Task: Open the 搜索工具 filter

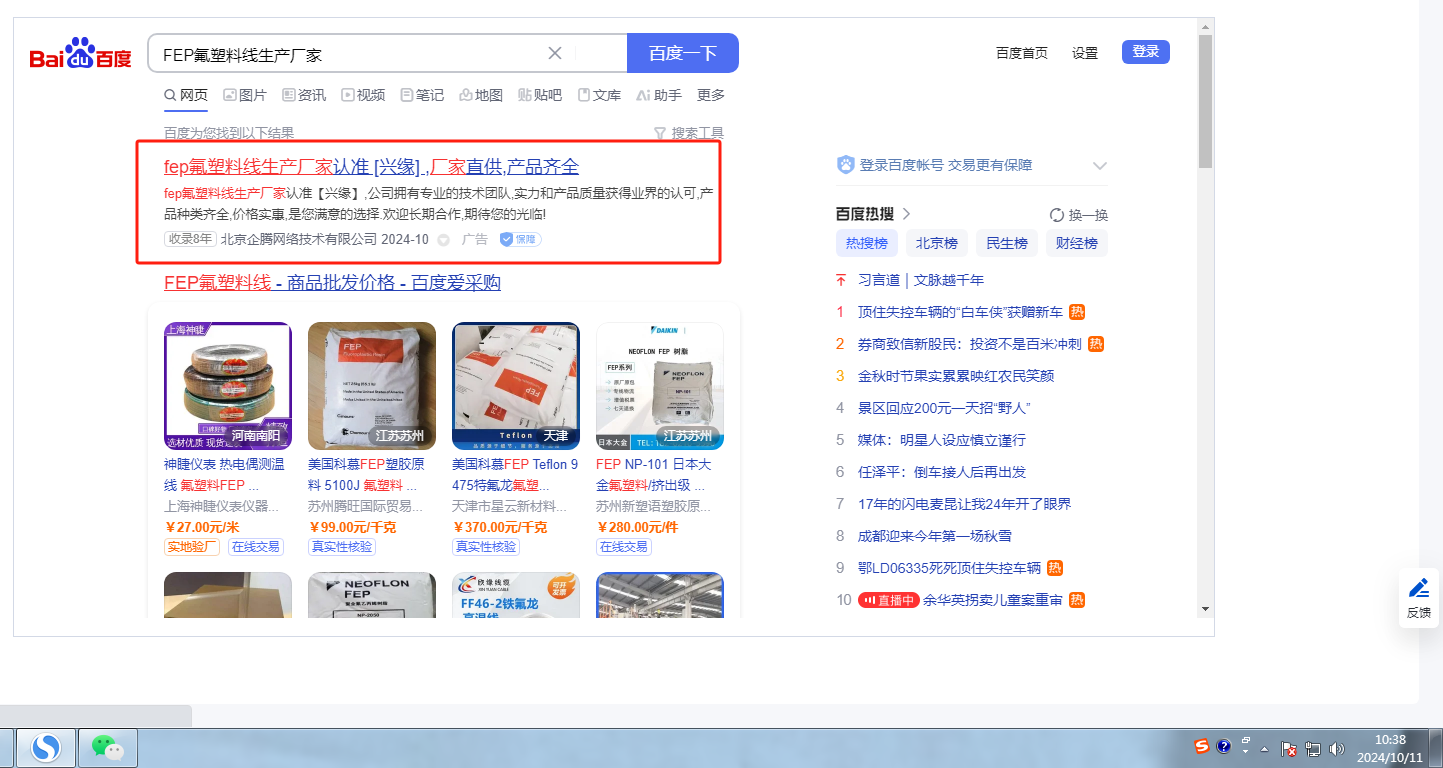Action: tap(688, 133)
